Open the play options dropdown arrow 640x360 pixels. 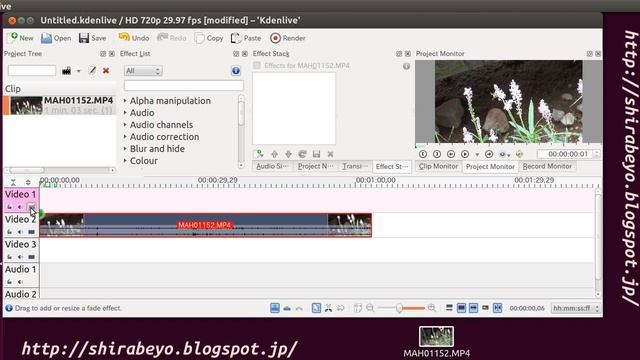tap(477, 155)
